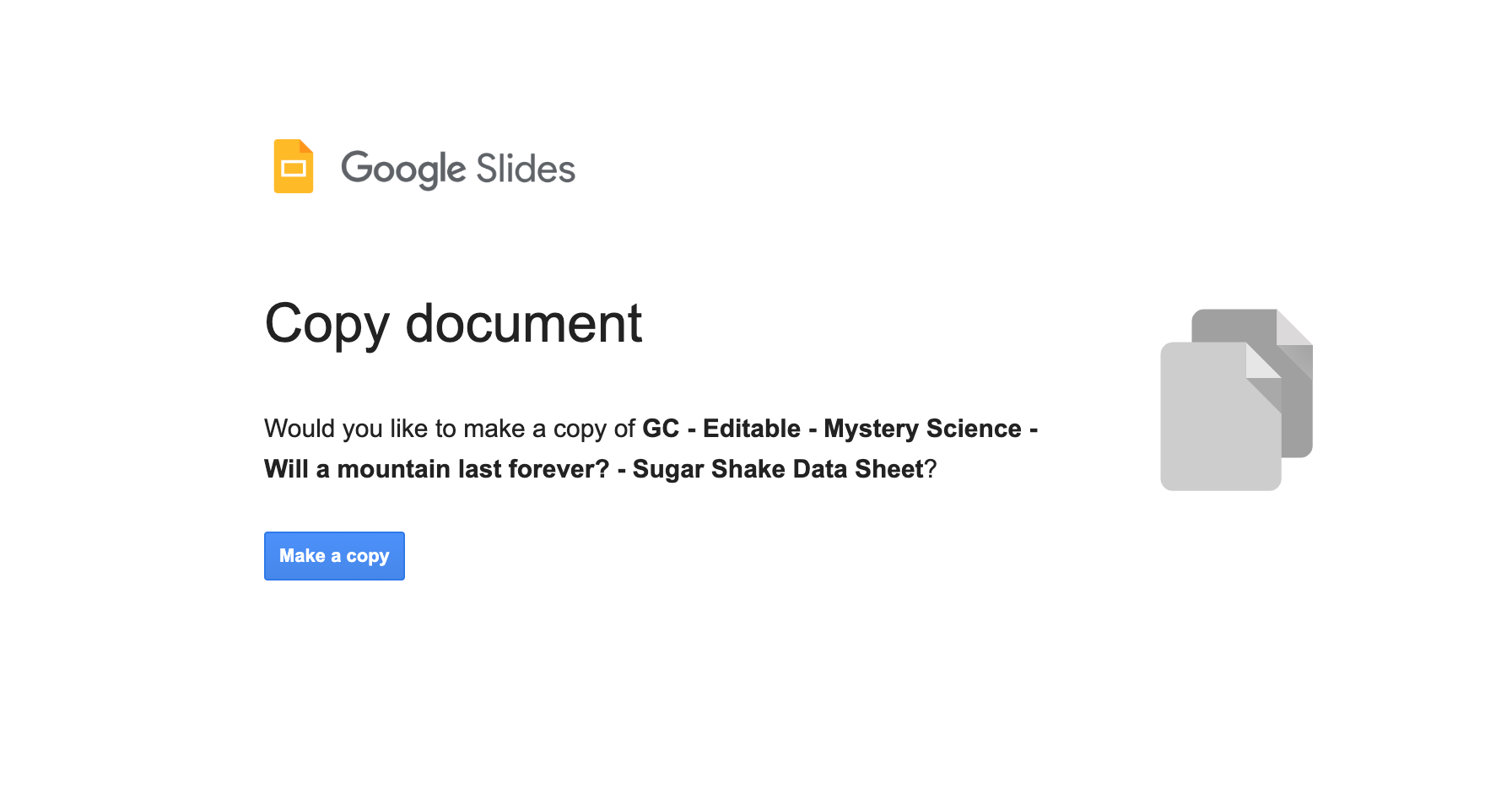The image size is (1512, 810).
Task: Click the word Make inside the button
Action: pyautogui.click(x=302, y=555)
